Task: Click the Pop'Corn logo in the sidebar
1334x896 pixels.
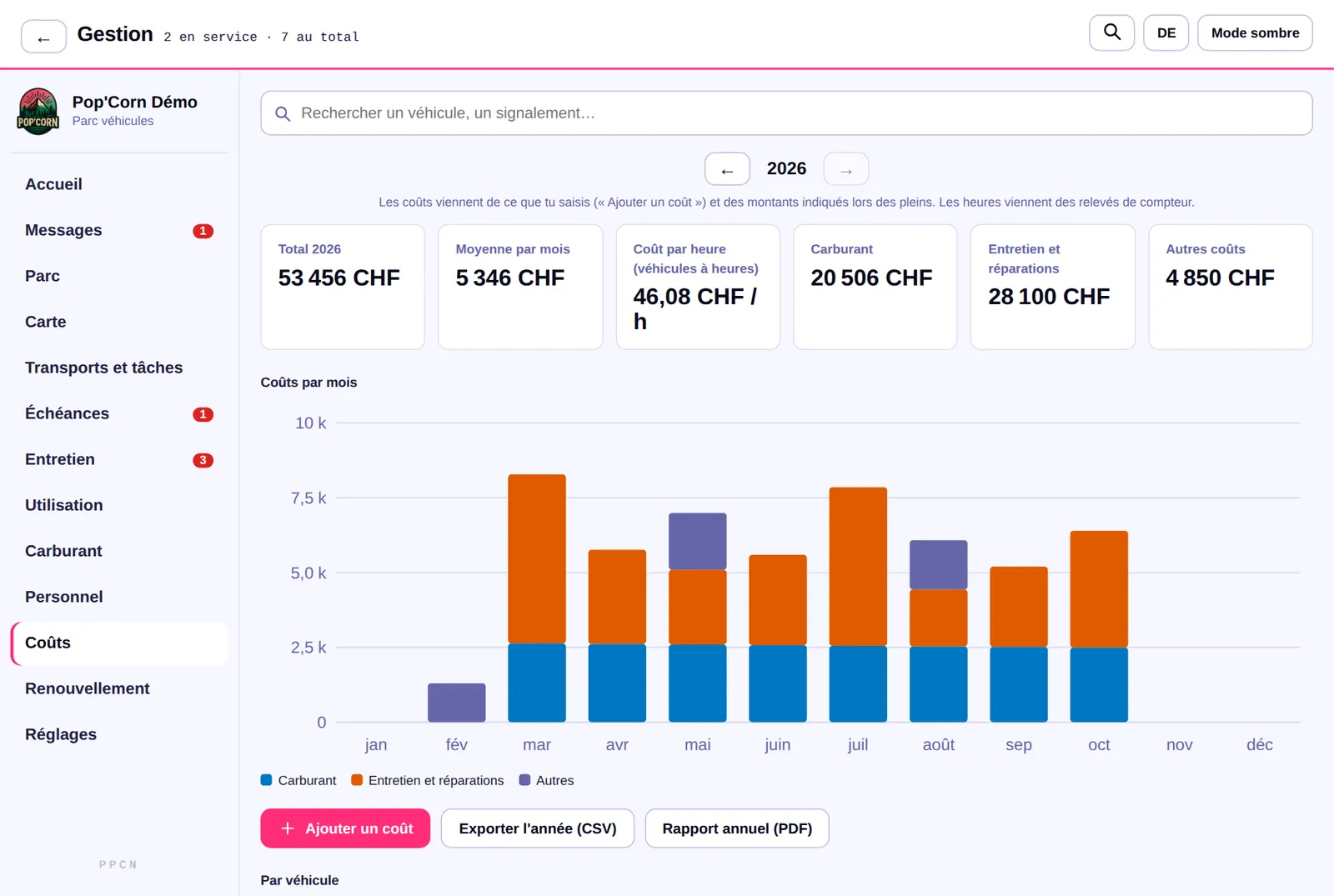Action: (x=38, y=111)
